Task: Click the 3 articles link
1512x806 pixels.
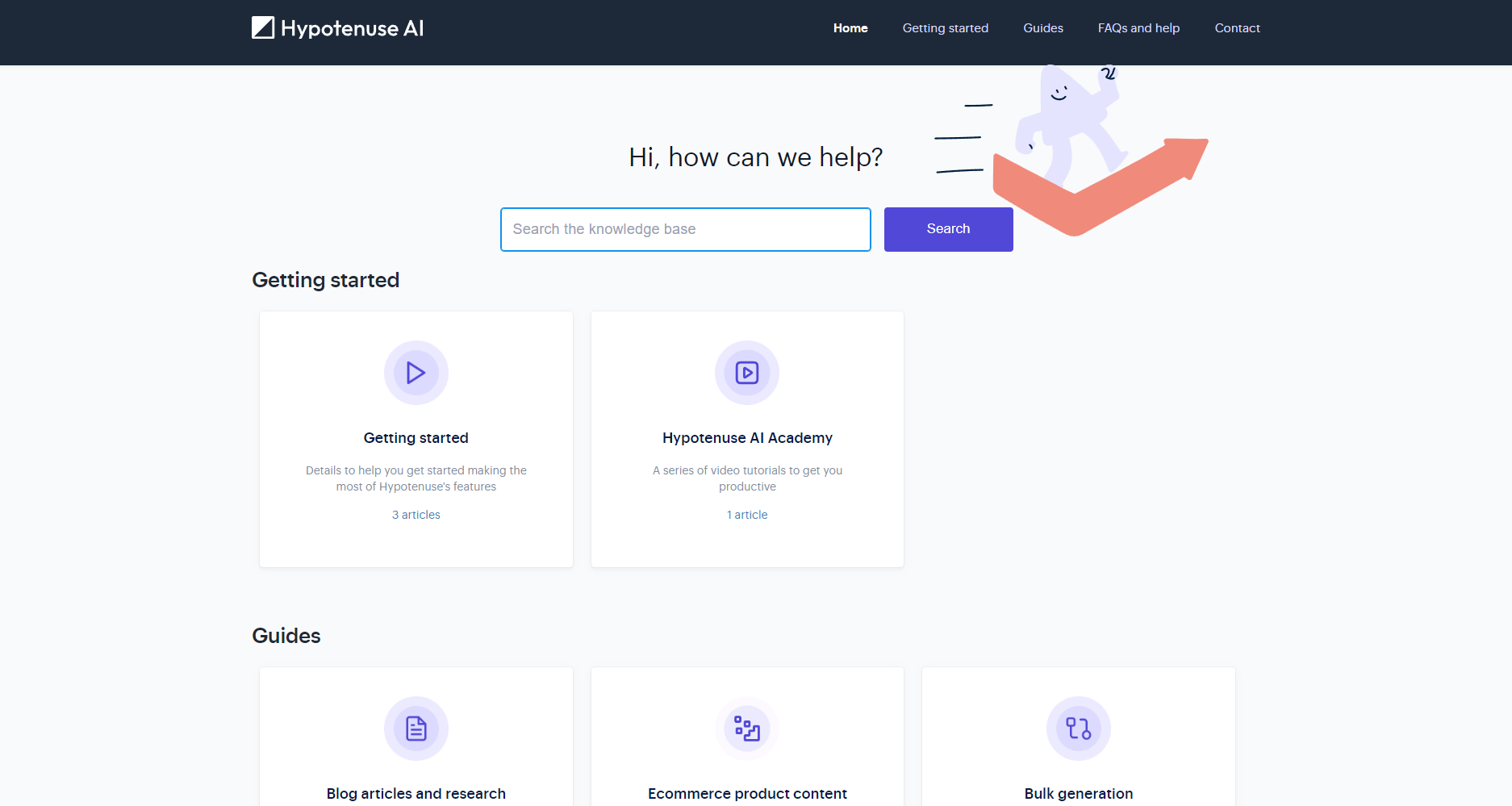Action: click(416, 515)
